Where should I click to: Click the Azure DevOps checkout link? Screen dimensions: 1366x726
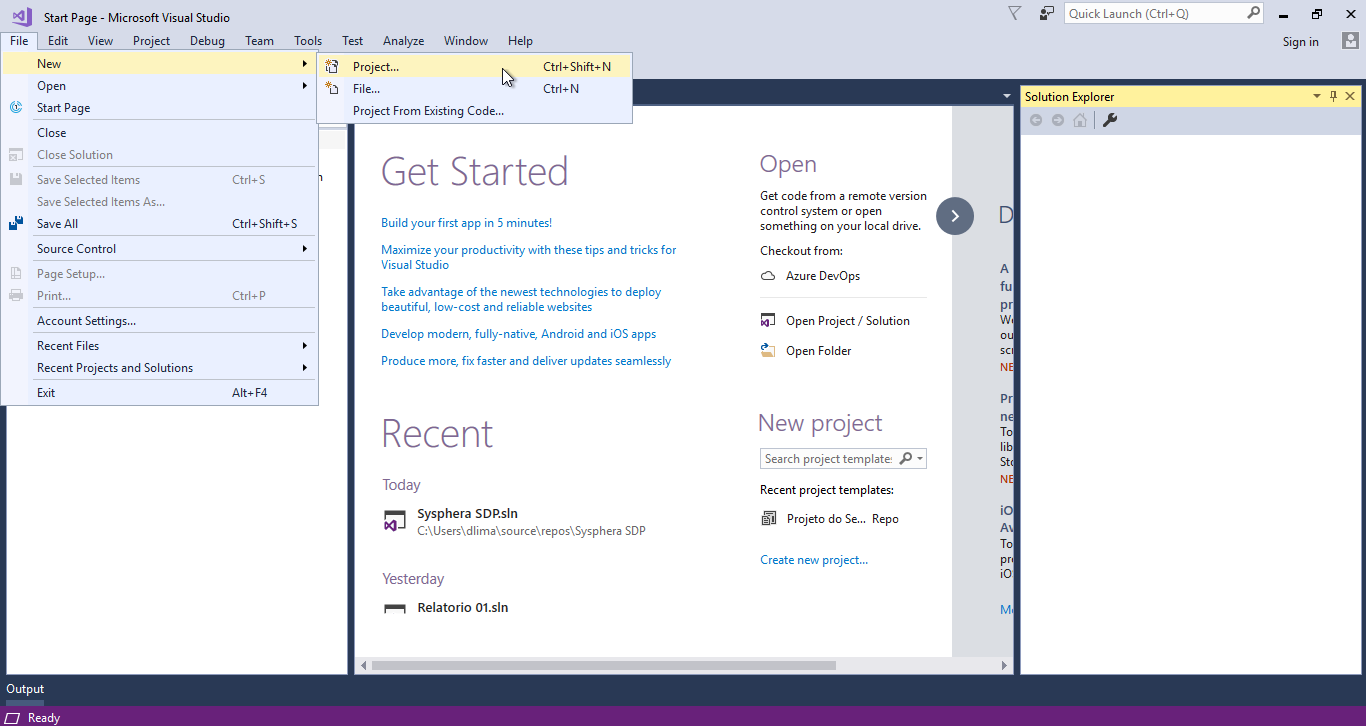point(823,276)
